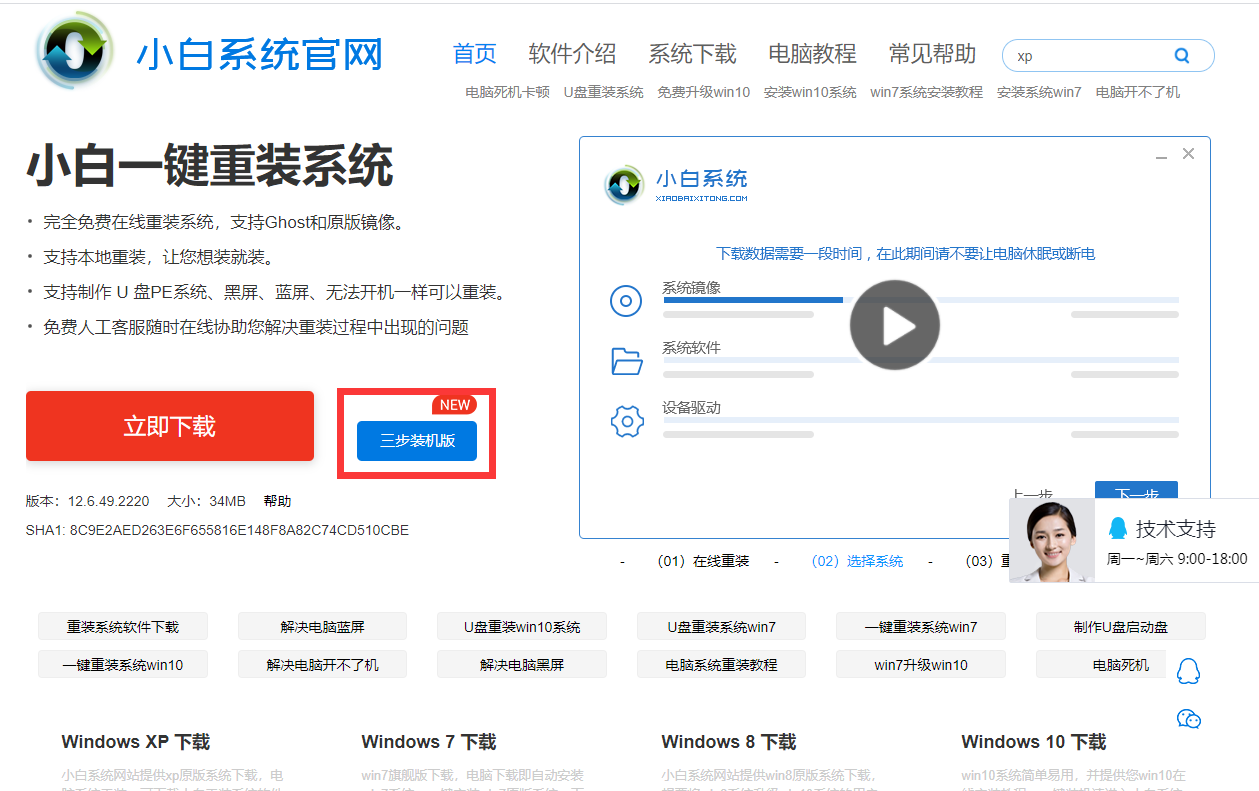This screenshot has width=1259, height=791.
Task: Open QQ chat from the side icon
Action: (x=1188, y=671)
